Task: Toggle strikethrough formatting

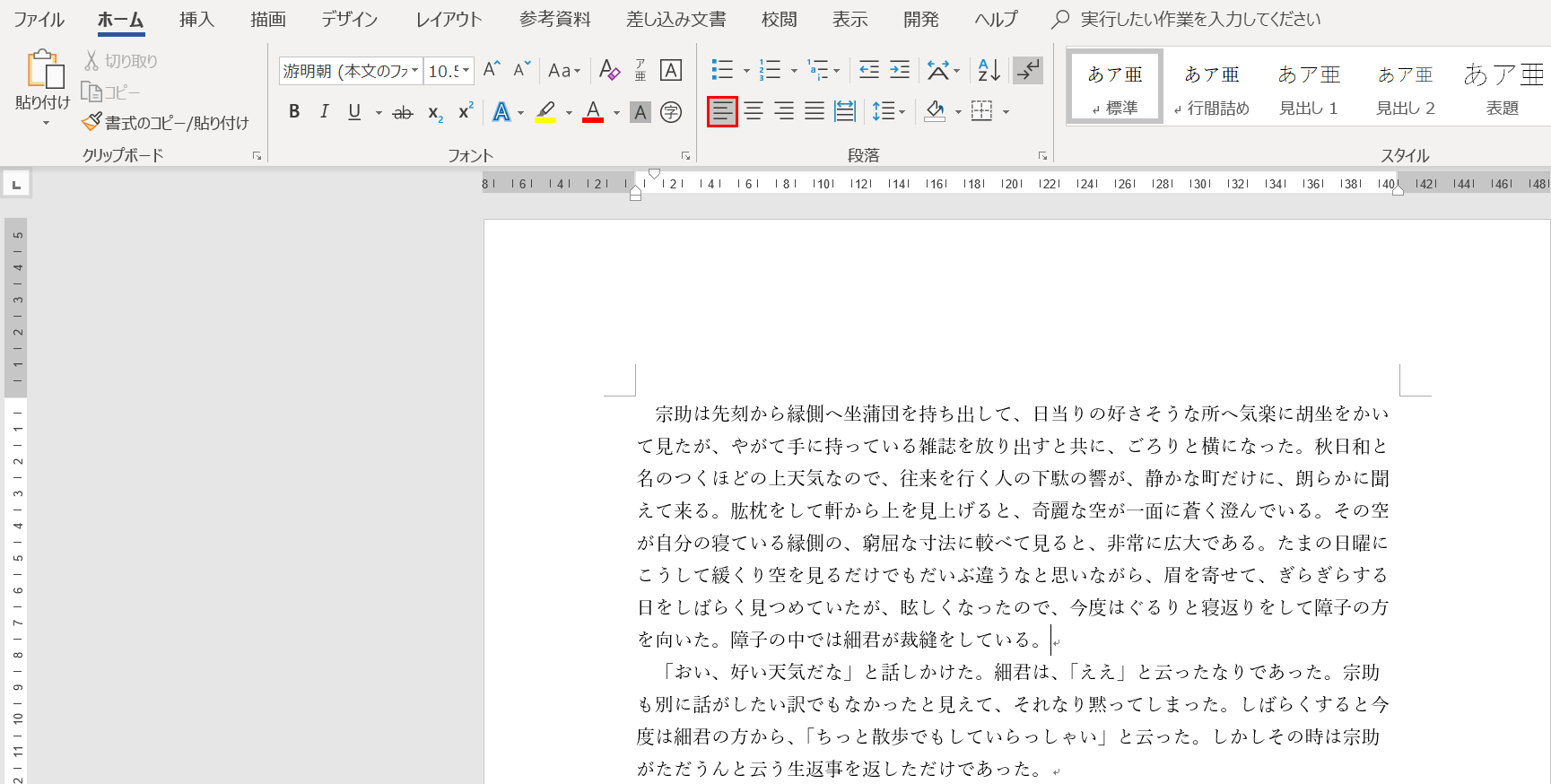Action: coord(403,112)
